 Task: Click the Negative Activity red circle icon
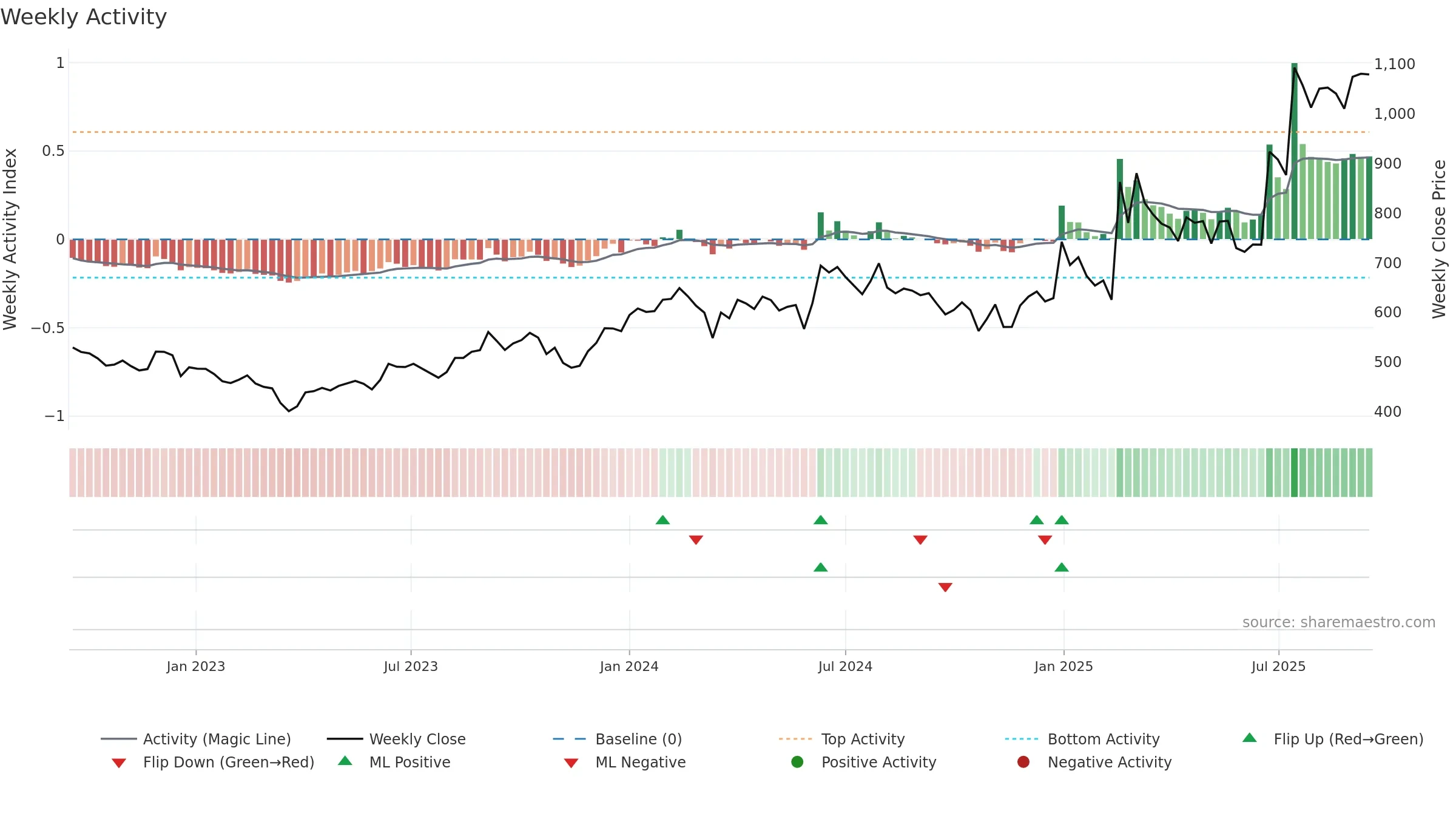(x=1023, y=762)
